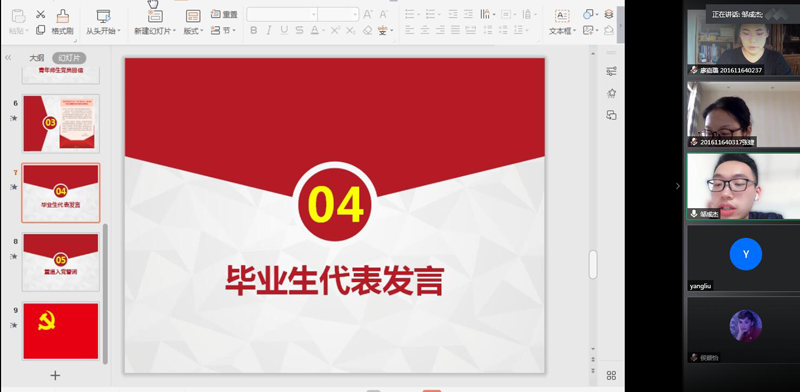Open the 新建幻灯片 dropdown arrow

[174, 31]
